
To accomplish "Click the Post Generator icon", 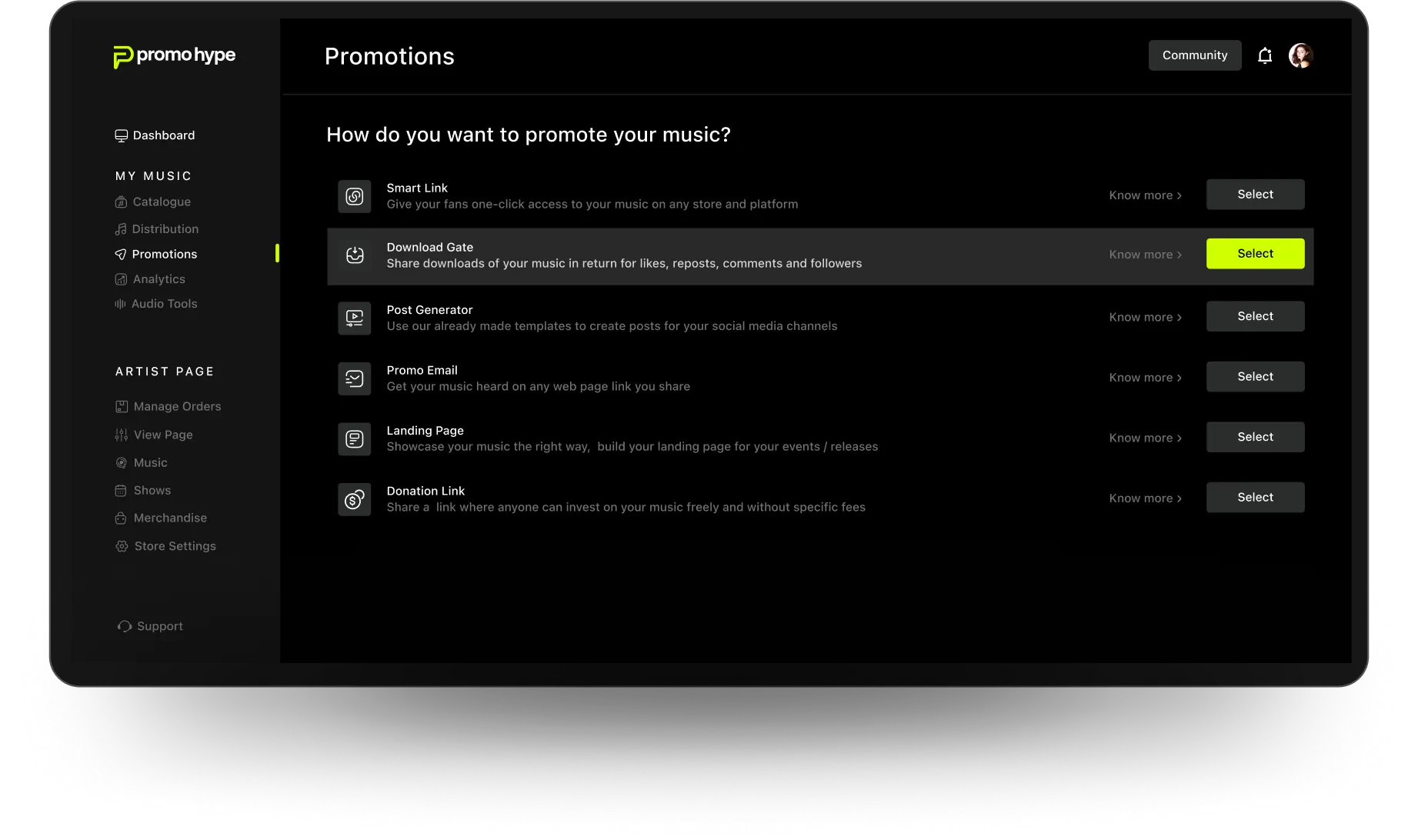I will (x=355, y=318).
